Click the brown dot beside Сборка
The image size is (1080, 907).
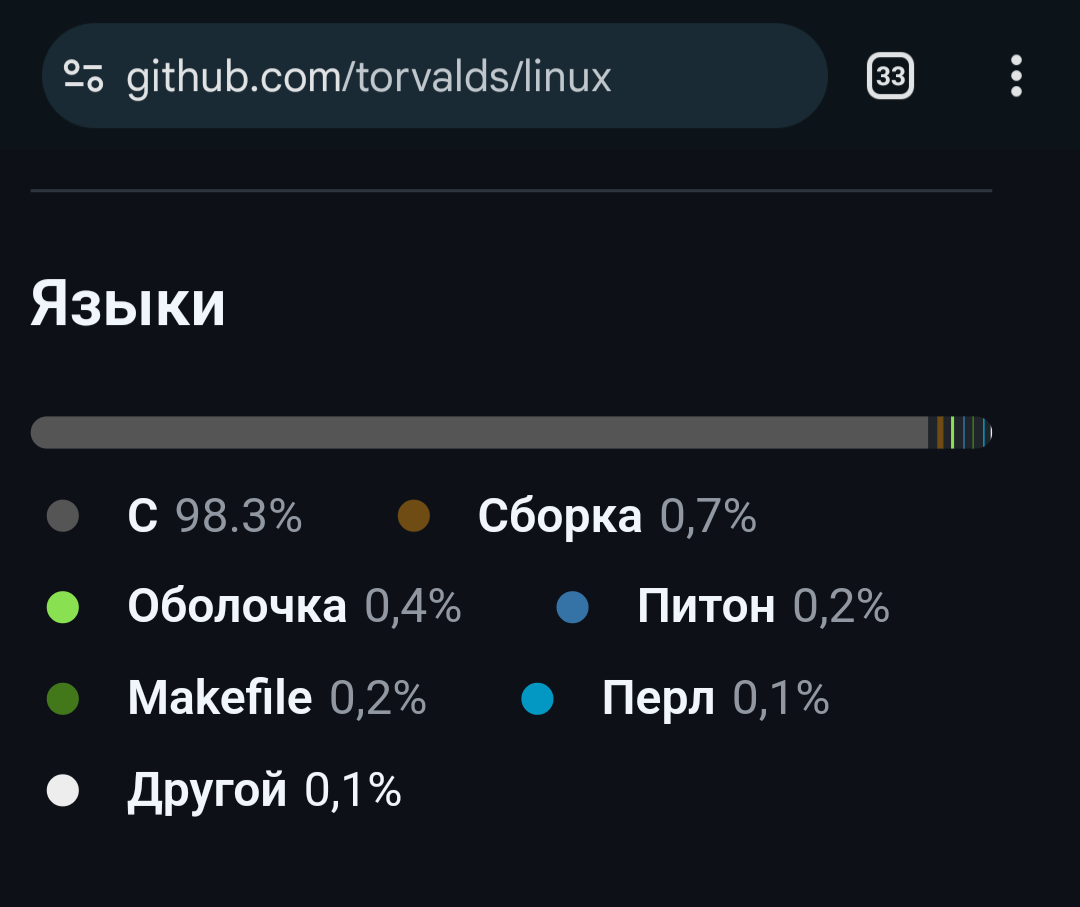pyautogui.click(x=413, y=517)
